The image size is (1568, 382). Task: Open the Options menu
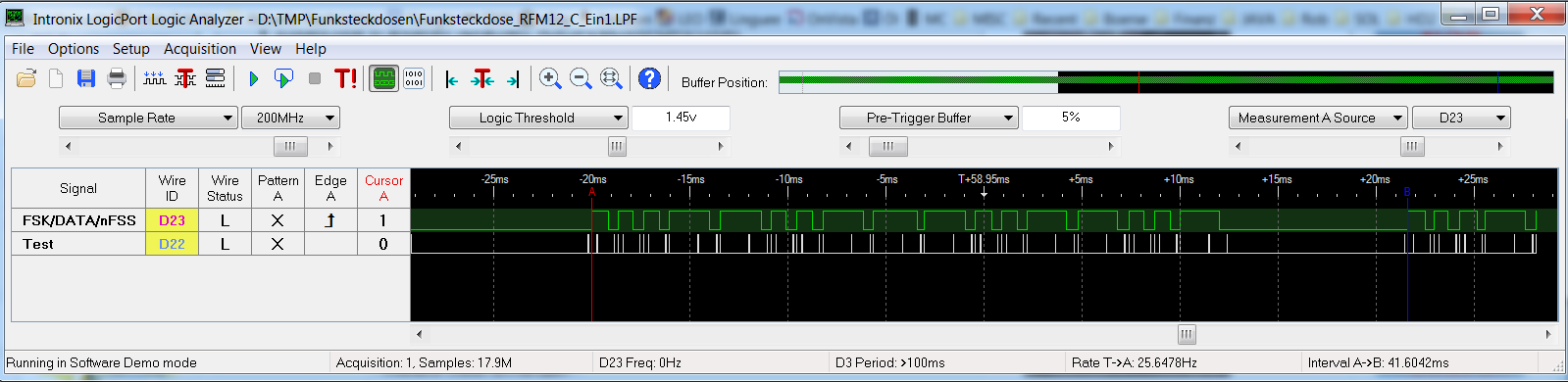tap(74, 49)
